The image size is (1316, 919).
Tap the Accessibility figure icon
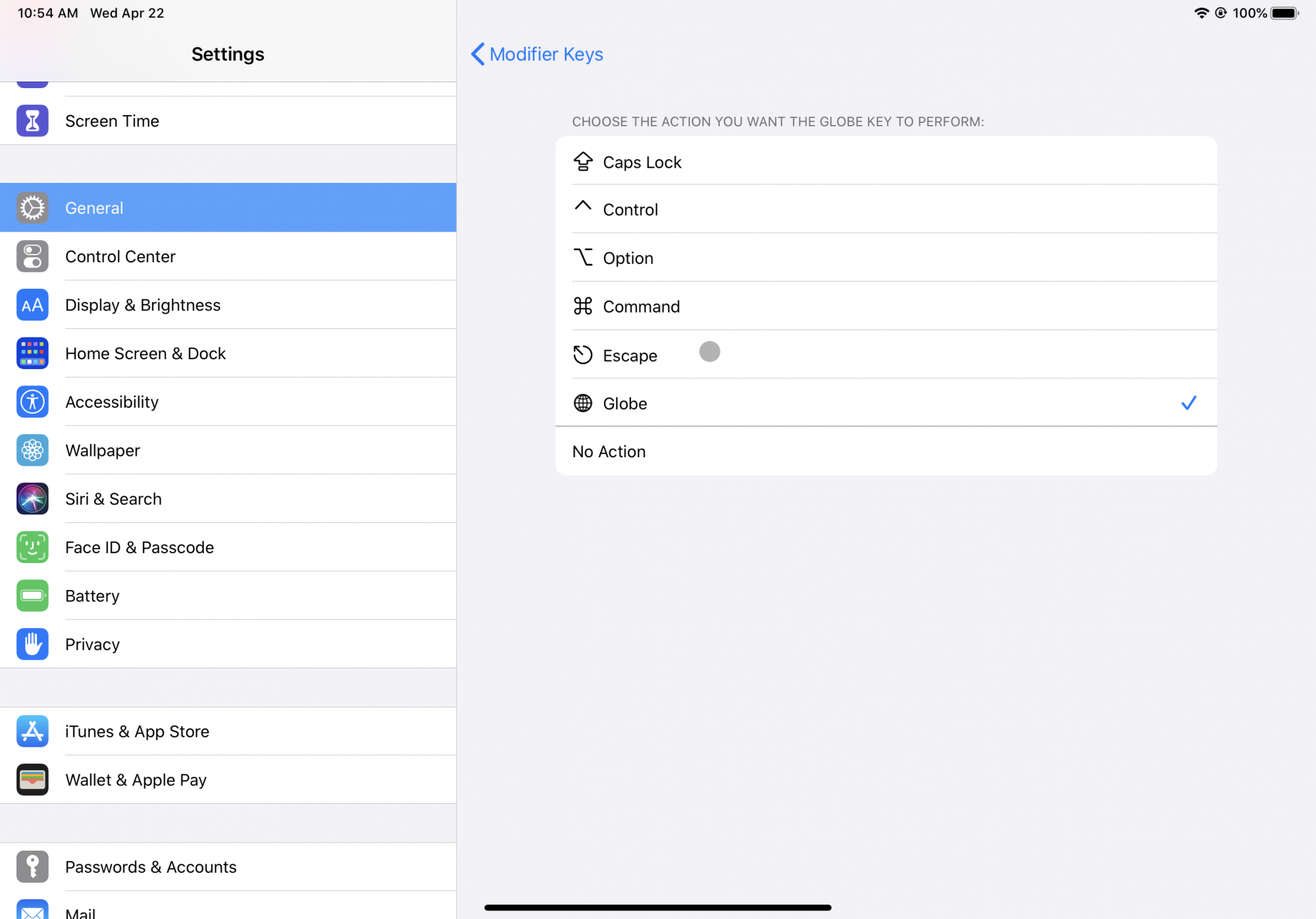point(32,402)
